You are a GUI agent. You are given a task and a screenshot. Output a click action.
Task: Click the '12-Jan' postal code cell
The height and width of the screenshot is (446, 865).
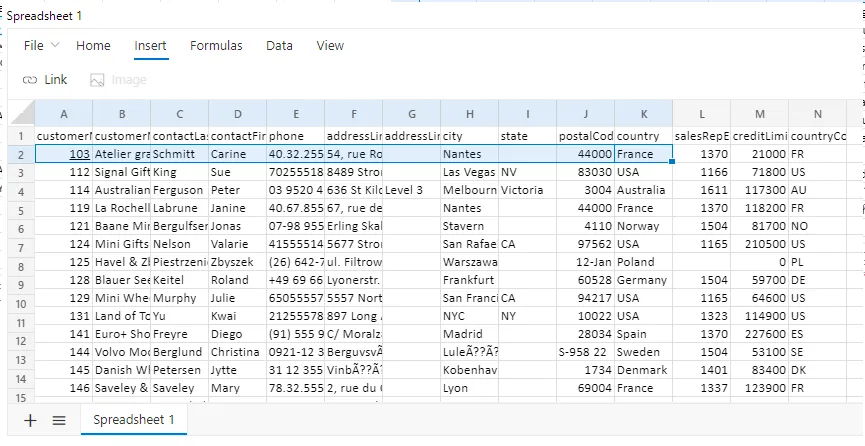point(585,262)
